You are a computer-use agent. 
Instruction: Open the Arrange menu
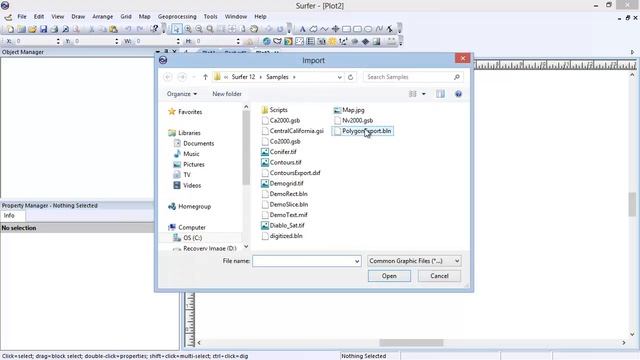click(x=102, y=17)
